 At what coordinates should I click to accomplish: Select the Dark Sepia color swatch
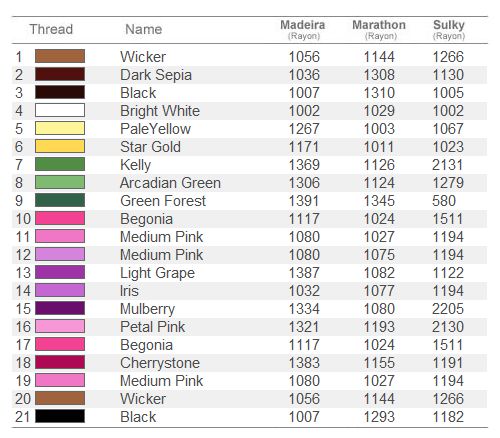[60, 74]
